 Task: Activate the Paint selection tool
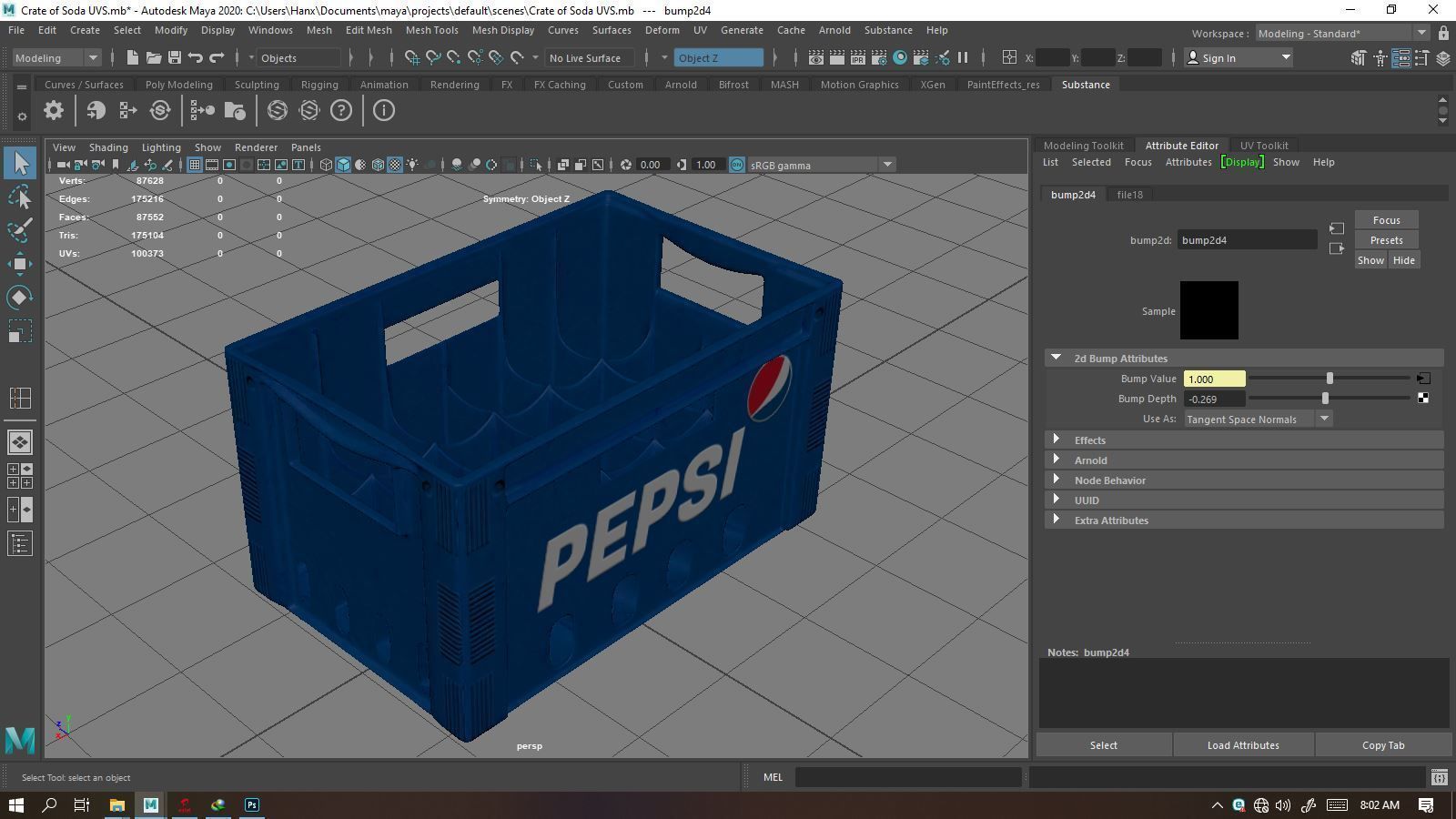pos(20,230)
